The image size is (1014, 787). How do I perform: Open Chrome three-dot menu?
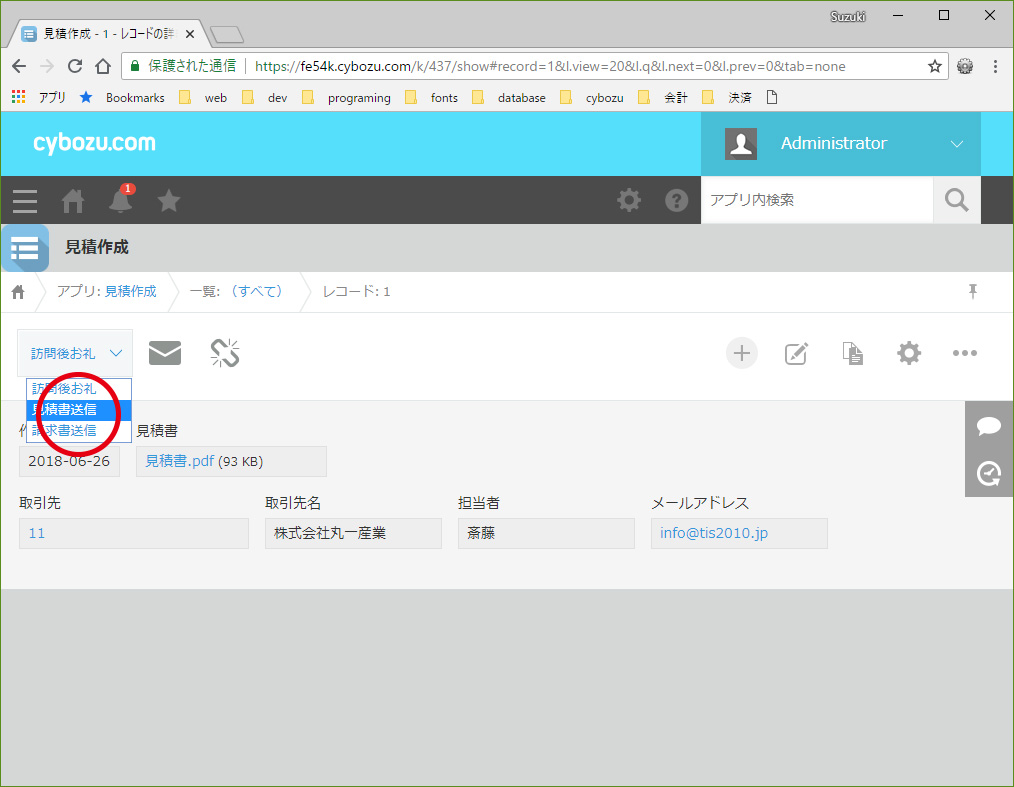(x=995, y=66)
